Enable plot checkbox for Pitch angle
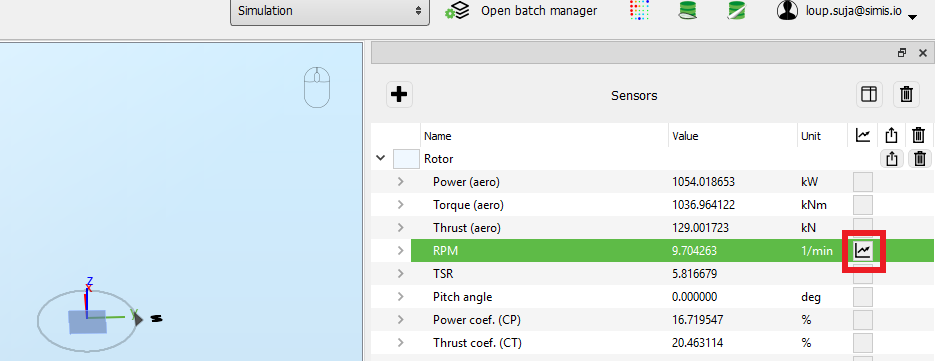Image resolution: width=935 pixels, height=361 pixels. 863,297
